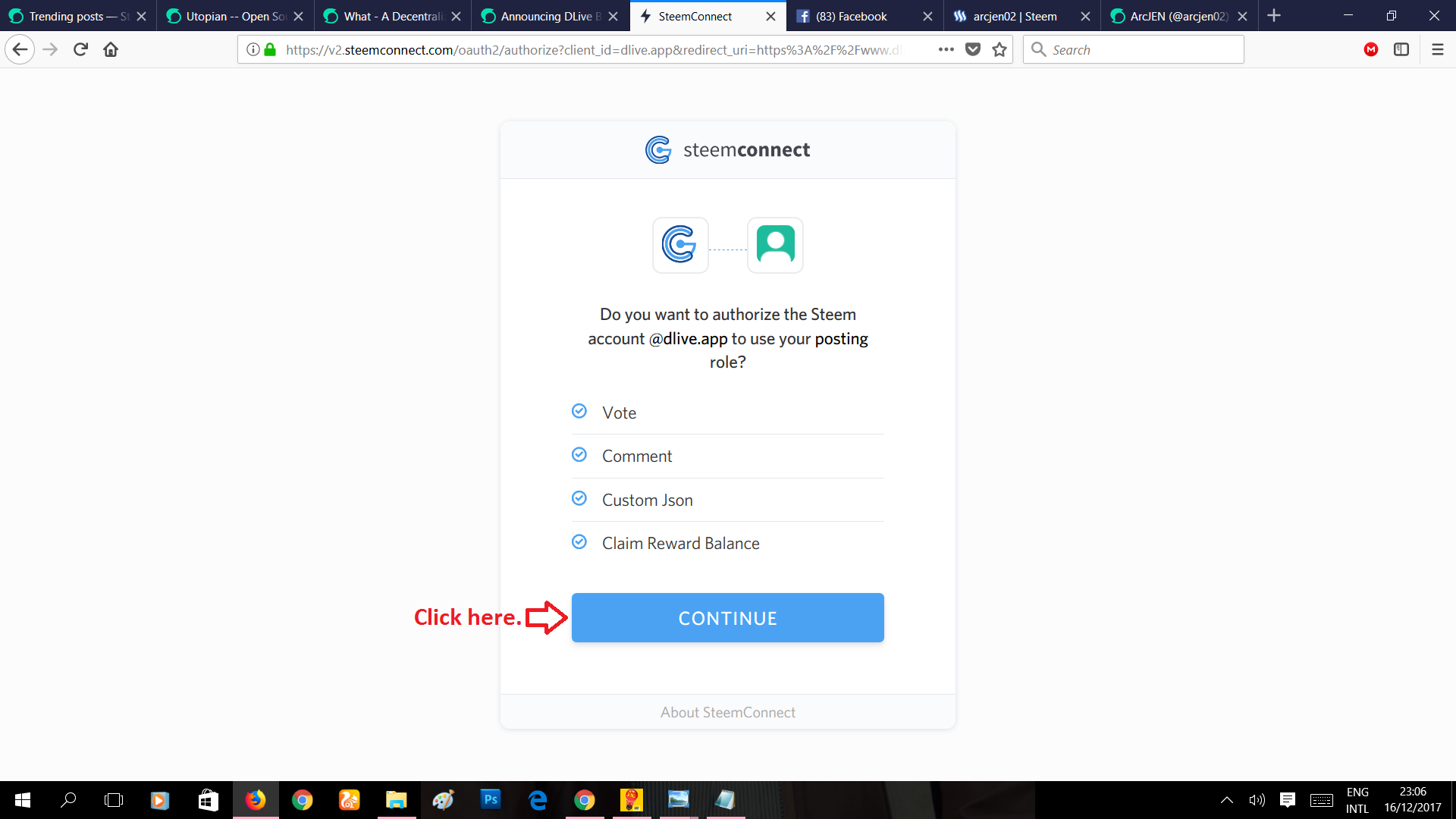Click the blue CONTINUE button

coord(727,617)
